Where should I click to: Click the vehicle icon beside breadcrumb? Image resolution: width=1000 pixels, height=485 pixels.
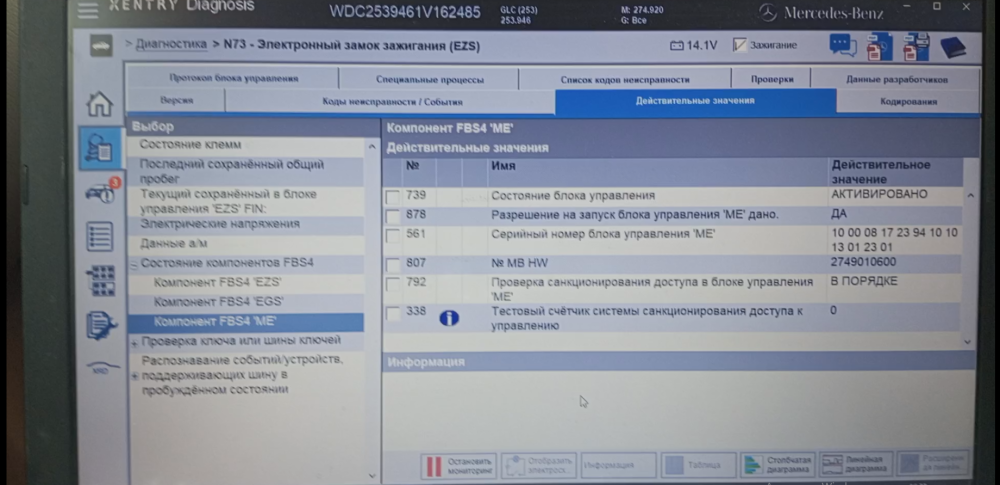(101, 45)
